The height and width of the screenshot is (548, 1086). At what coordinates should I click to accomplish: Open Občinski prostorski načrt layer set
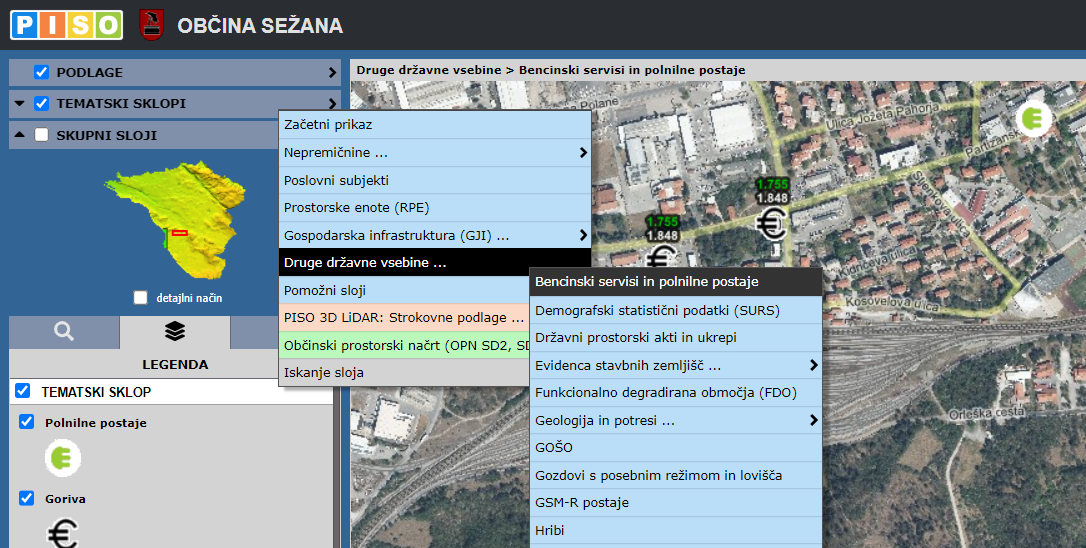tap(404, 345)
